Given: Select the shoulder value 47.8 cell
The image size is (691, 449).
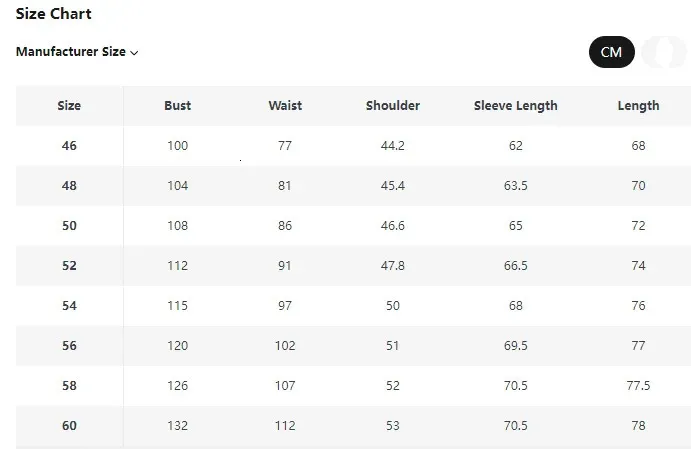Looking at the screenshot, I should tap(393, 266).
